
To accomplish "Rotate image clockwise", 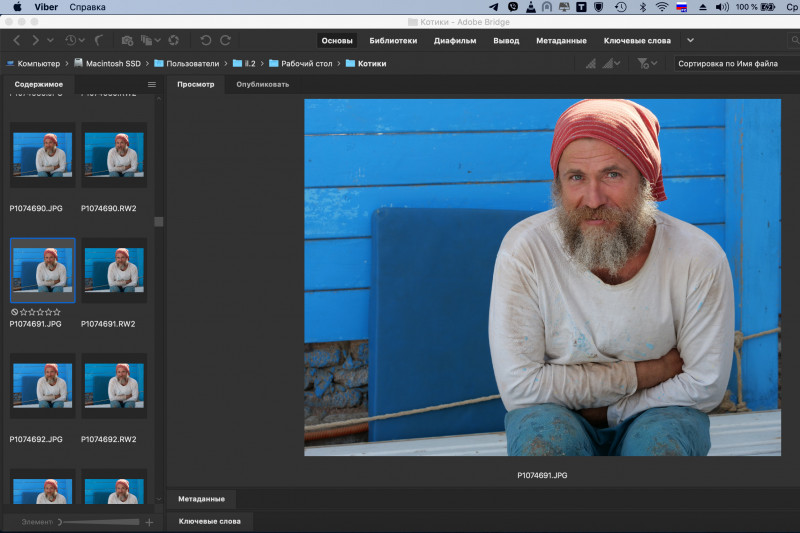I will pyautogui.click(x=226, y=40).
